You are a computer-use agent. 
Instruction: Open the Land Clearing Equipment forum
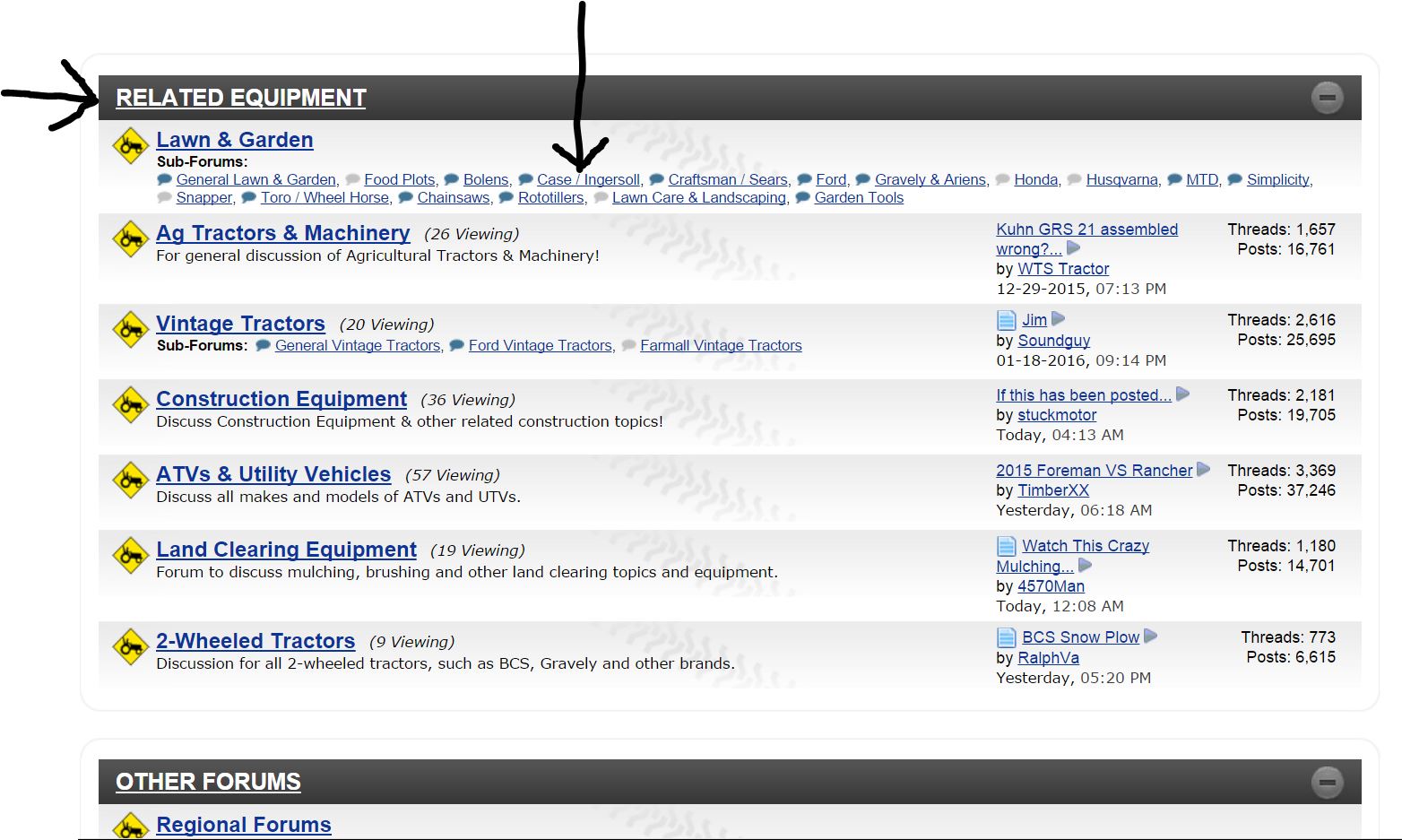(x=286, y=550)
